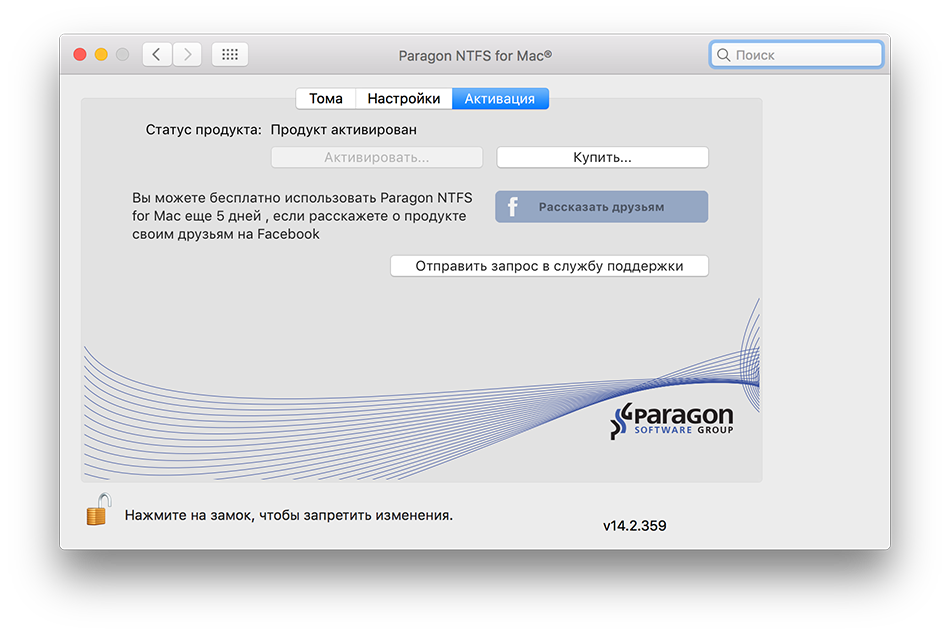Open the Настройки tab
Screen dimensions: 950x635
pyautogui.click(x=404, y=99)
